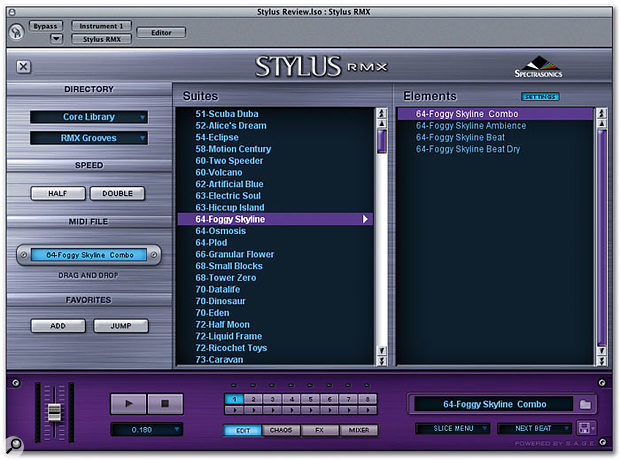Click the Elements list scrollbar thumb
Viewport: 620px width, 460px height.
point(601,237)
